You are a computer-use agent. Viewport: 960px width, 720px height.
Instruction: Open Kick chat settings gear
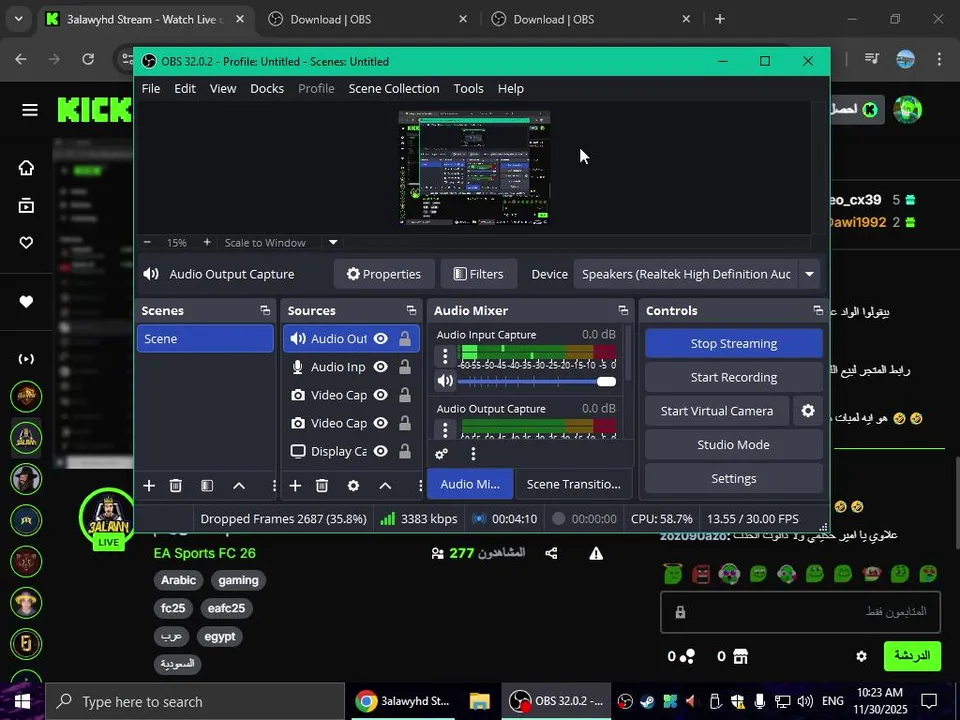[x=861, y=656]
